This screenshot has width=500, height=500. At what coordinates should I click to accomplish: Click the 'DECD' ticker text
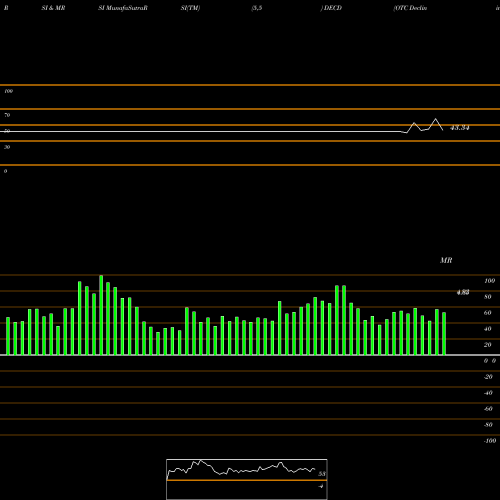pos(333,8)
